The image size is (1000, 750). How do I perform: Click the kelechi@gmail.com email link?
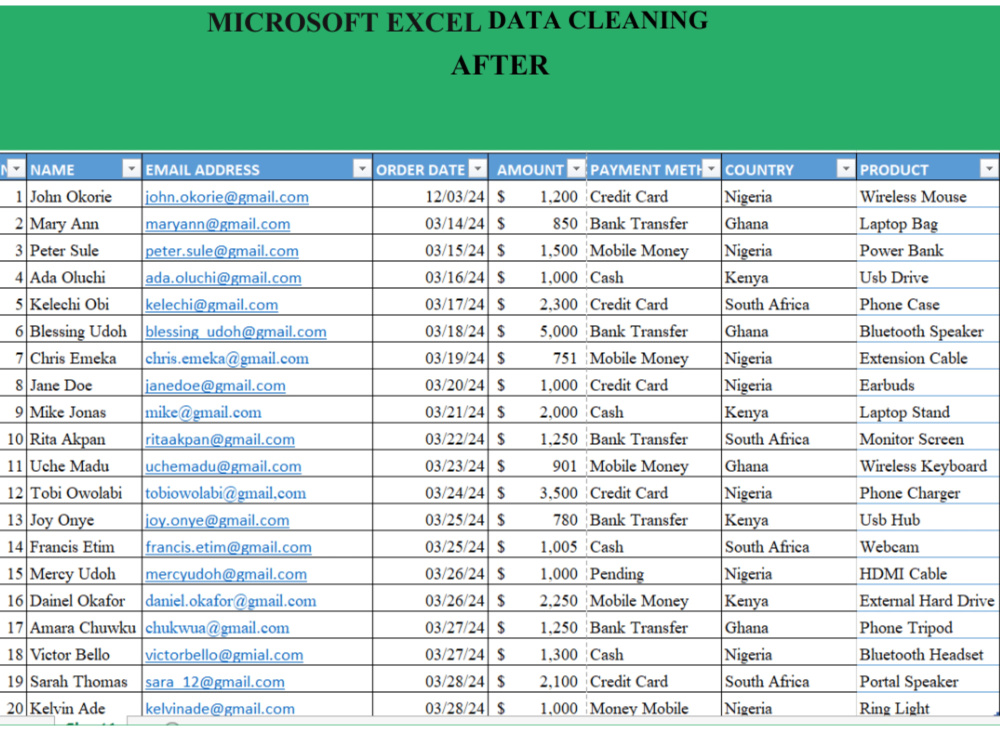click(212, 305)
